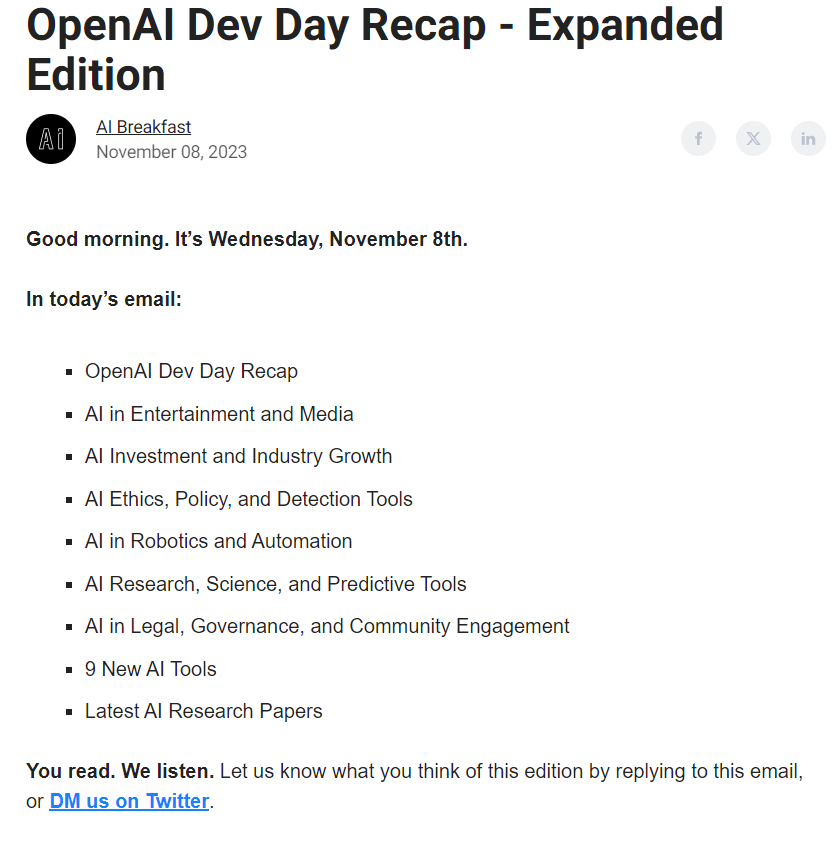
Task: Select AI Research, Science, and Predictive Tools
Action: tap(276, 584)
